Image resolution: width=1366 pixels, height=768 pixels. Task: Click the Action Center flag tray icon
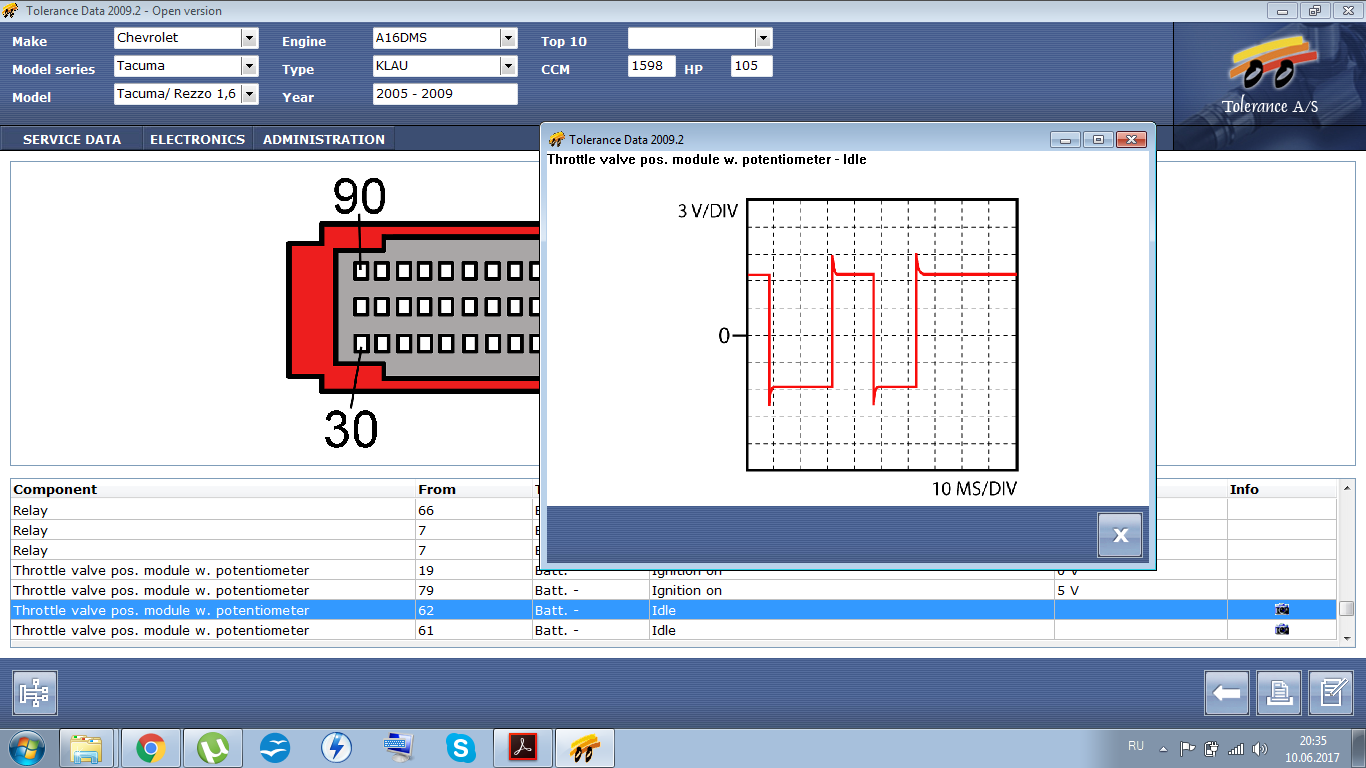1187,748
